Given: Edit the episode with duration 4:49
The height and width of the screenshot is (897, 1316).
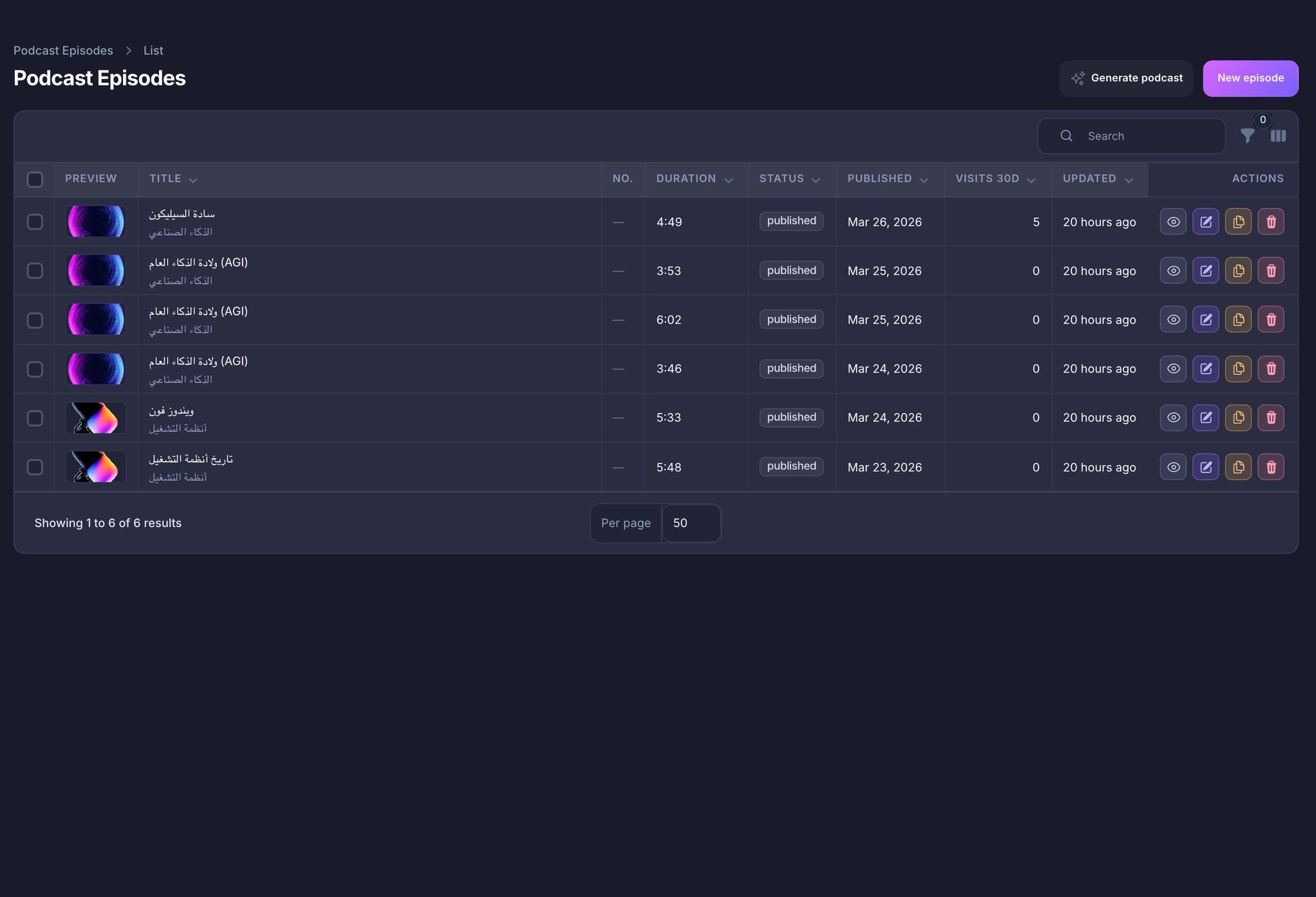Looking at the screenshot, I should [x=1206, y=222].
